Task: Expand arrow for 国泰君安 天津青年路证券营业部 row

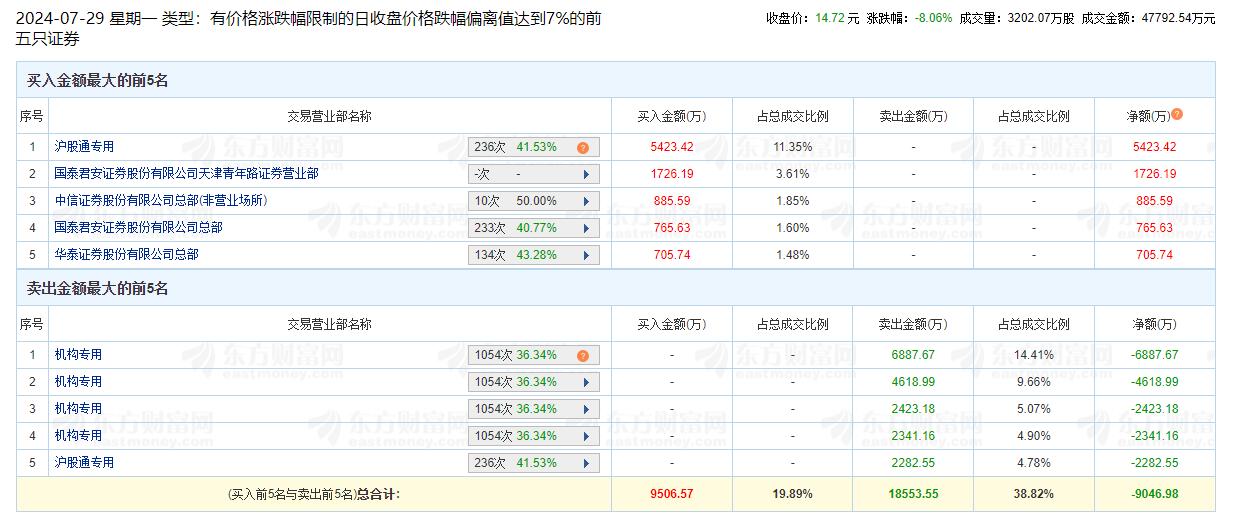Action: pyautogui.click(x=586, y=174)
